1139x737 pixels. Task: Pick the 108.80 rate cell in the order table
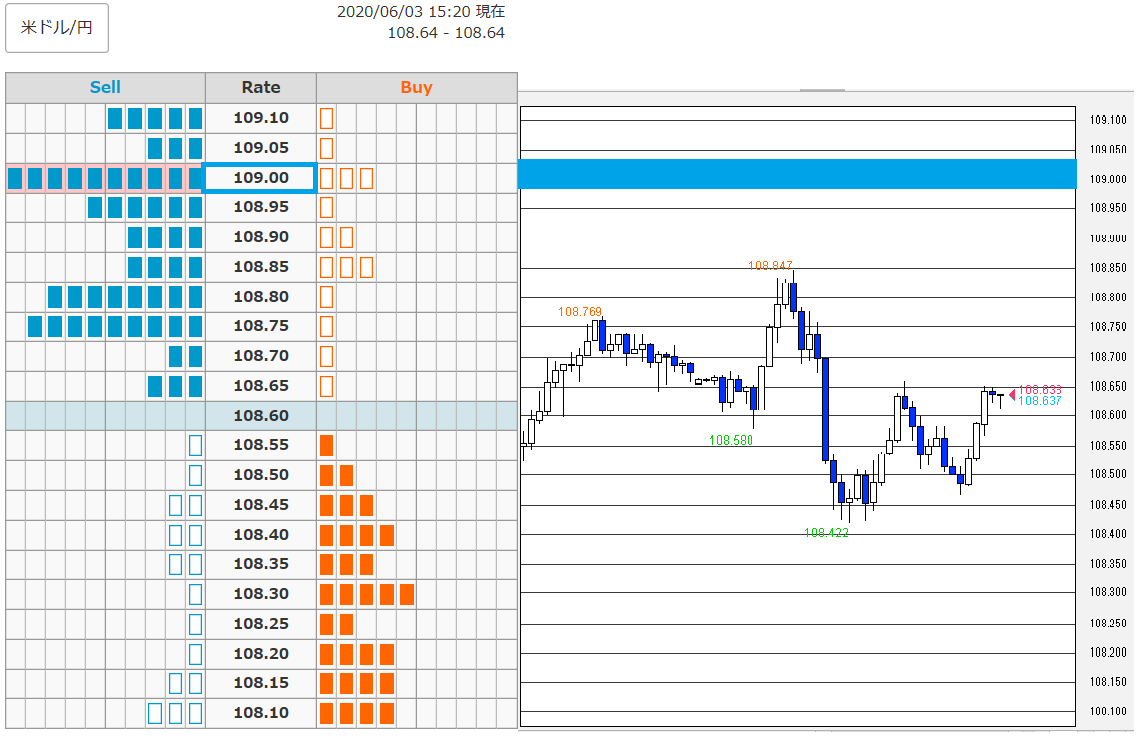click(x=261, y=296)
